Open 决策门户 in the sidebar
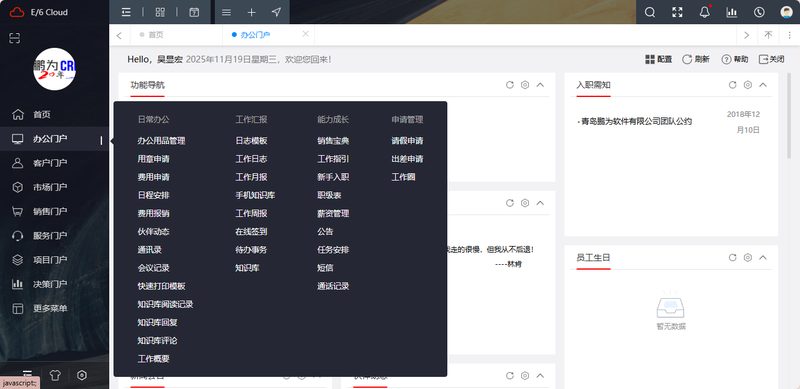The height and width of the screenshot is (389, 800). click(x=50, y=284)
